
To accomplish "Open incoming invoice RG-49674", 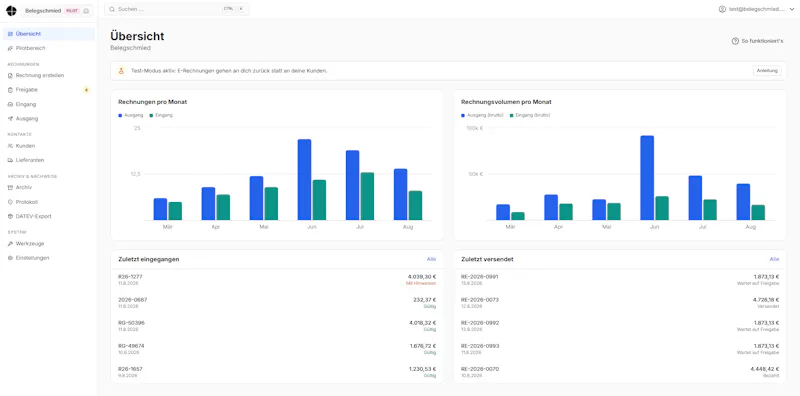I will (x=277, y=349).
